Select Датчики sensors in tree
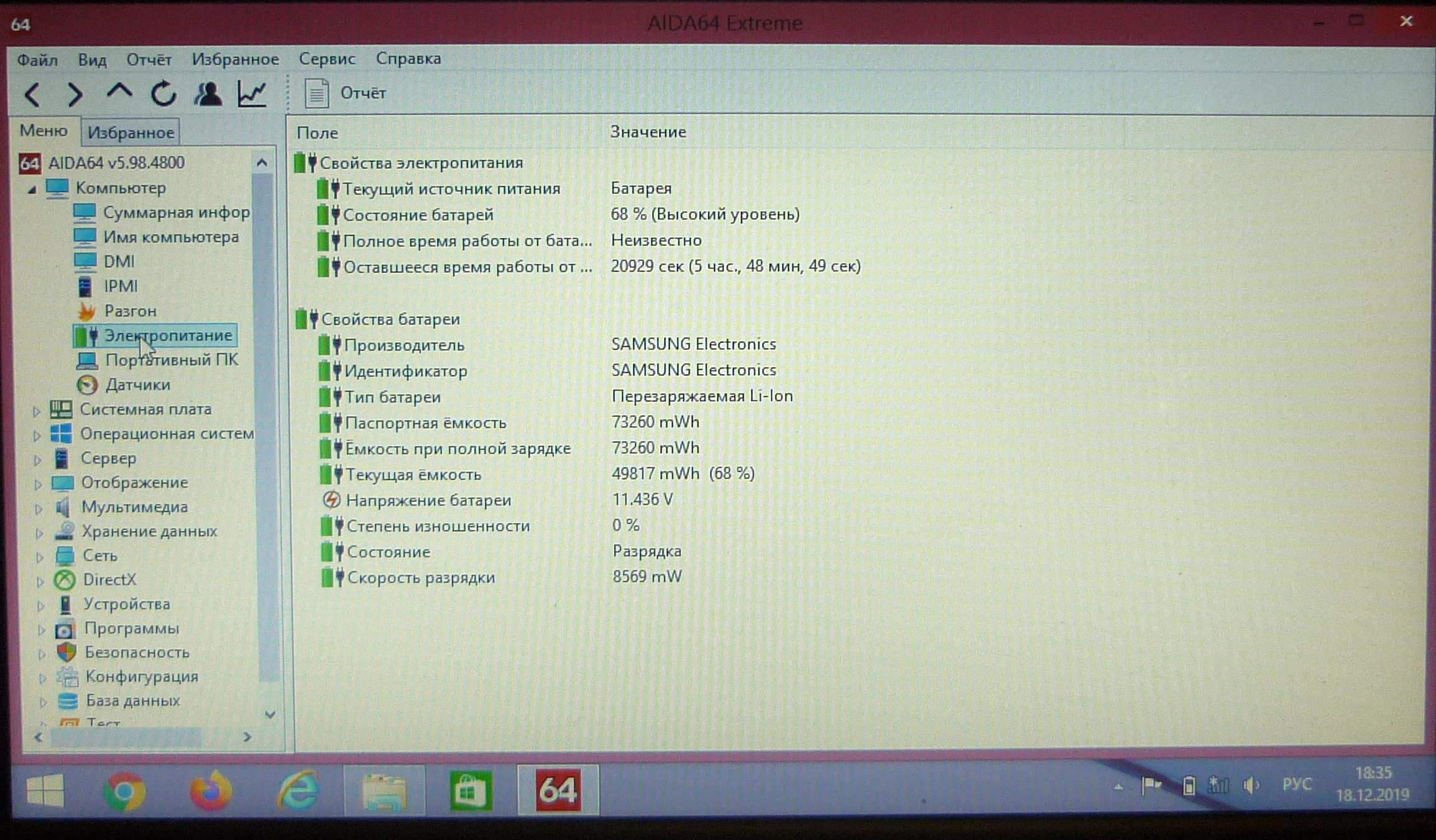 (x=137, y=385)
